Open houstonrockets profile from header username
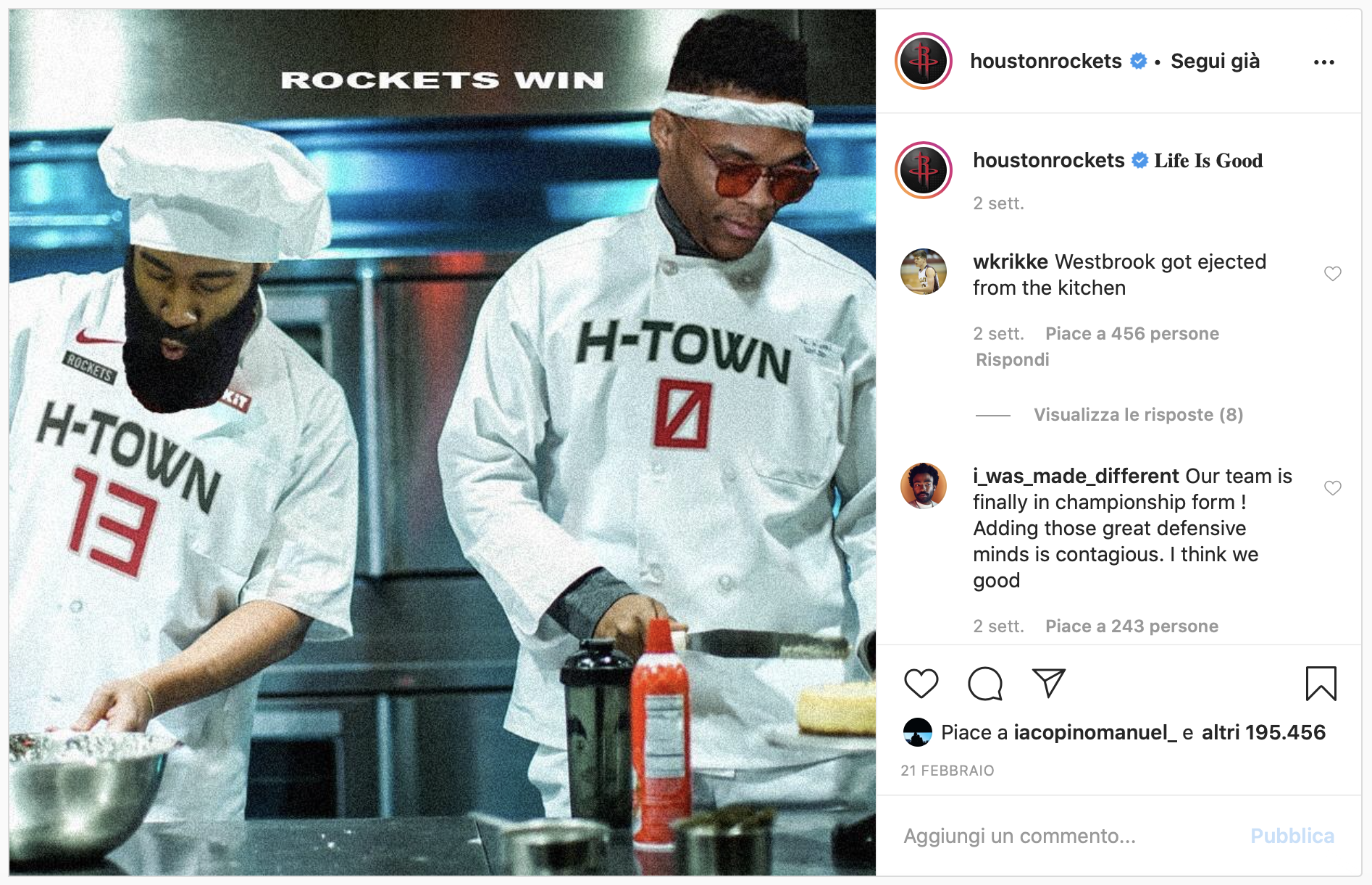1372x885 pixels. [x=1045, y=62]
